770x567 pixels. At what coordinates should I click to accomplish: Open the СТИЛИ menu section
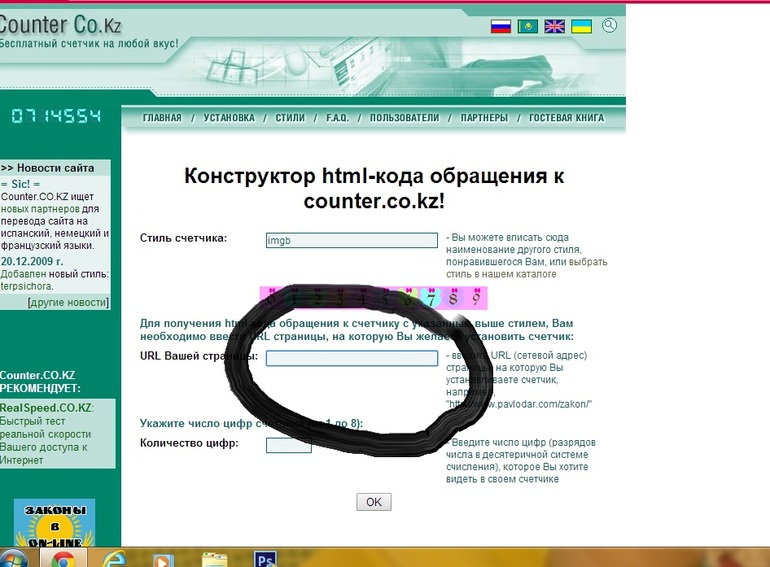[290, 118]
